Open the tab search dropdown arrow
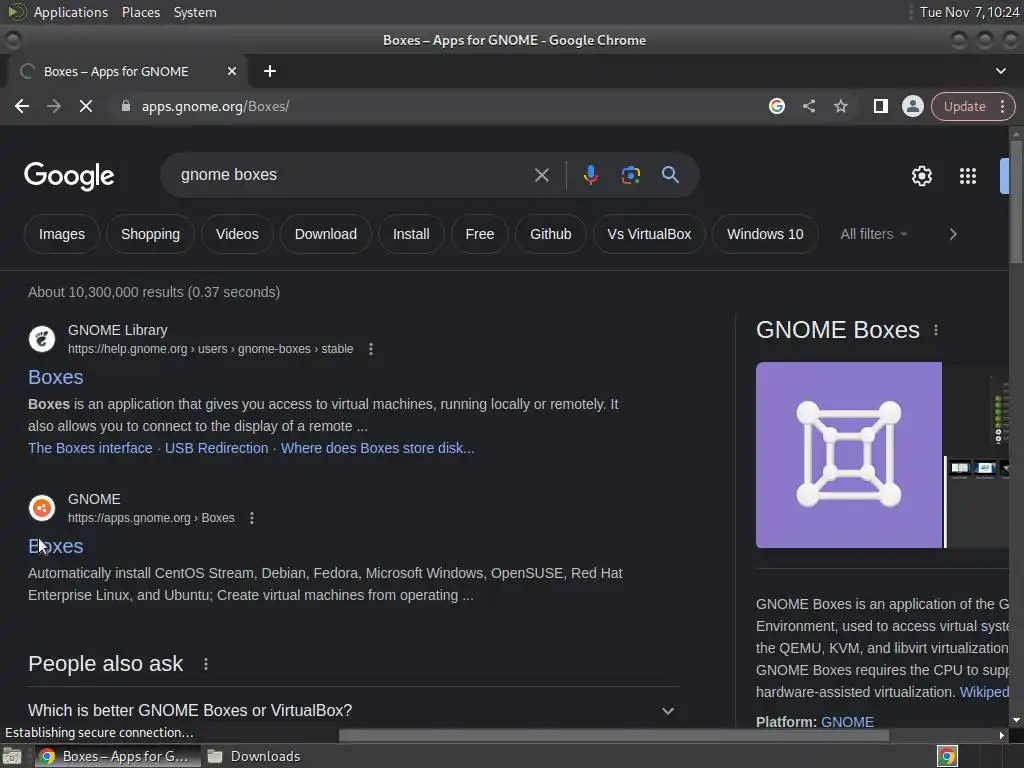Viewport: 1024px width, 768px height. [x=1000, y=71]
